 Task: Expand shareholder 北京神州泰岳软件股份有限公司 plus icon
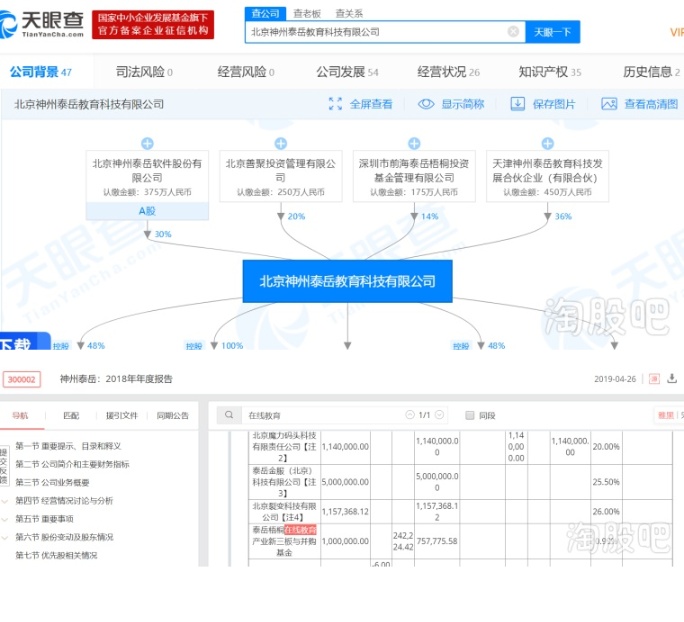(147, 143)
